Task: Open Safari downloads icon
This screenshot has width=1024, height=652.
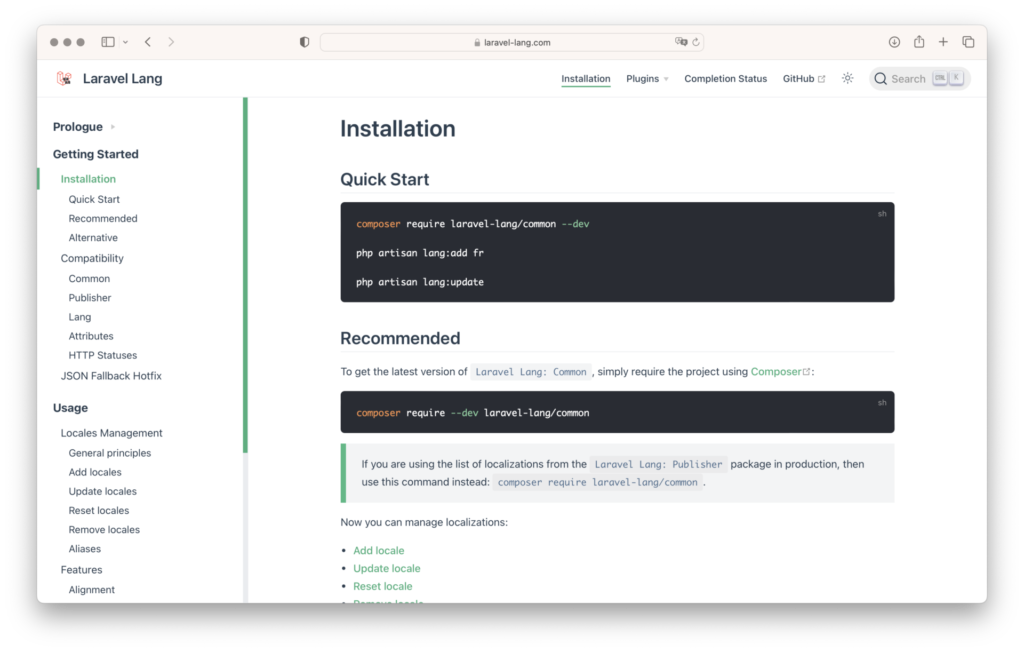Action: [894, 42]
